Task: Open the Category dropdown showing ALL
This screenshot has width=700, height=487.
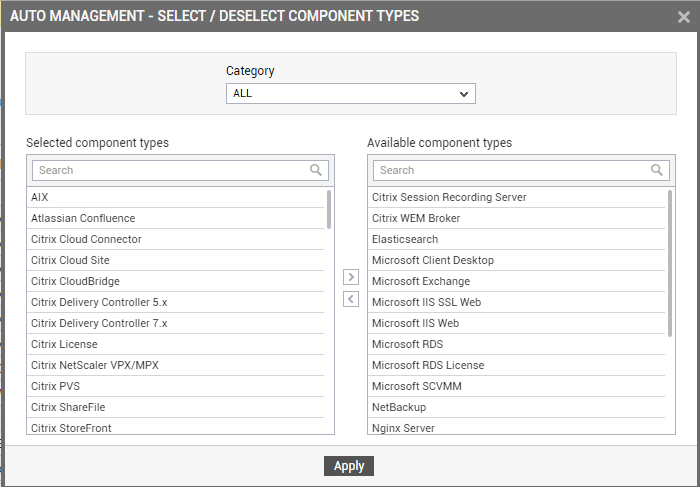Action: click(x=350, y=93)
